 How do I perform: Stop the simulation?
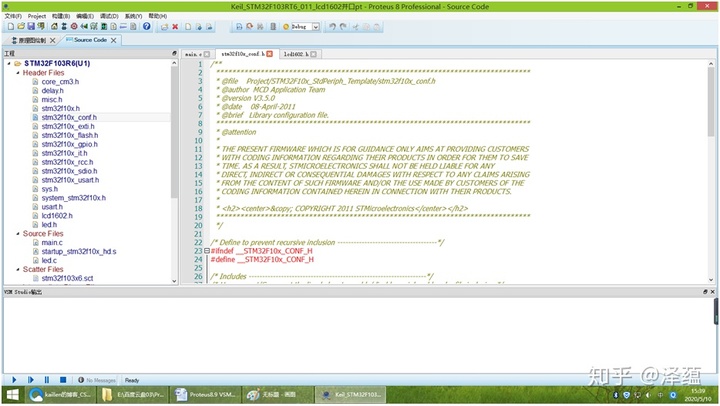pos(63,380)
